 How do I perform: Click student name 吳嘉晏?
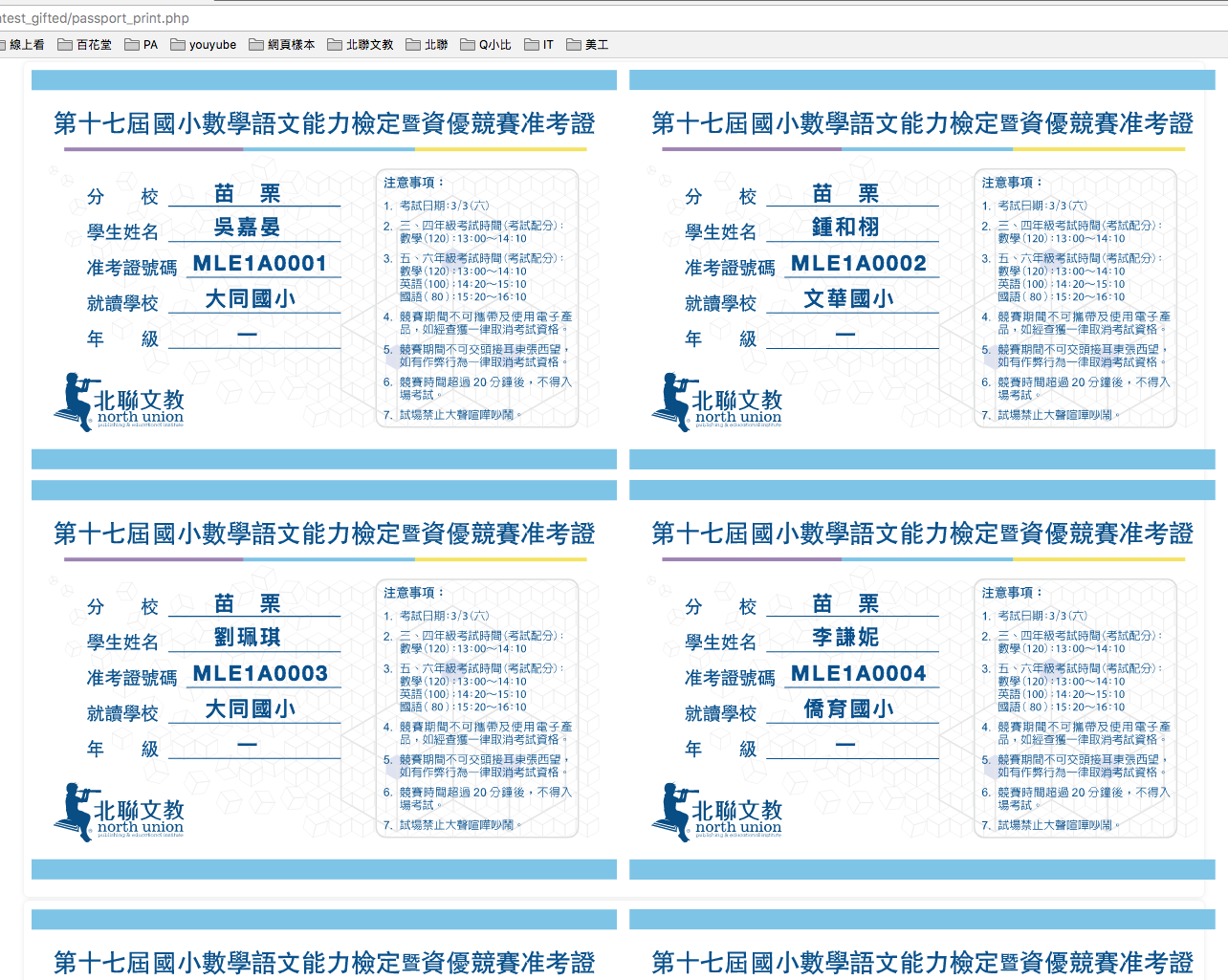(247, 228)
